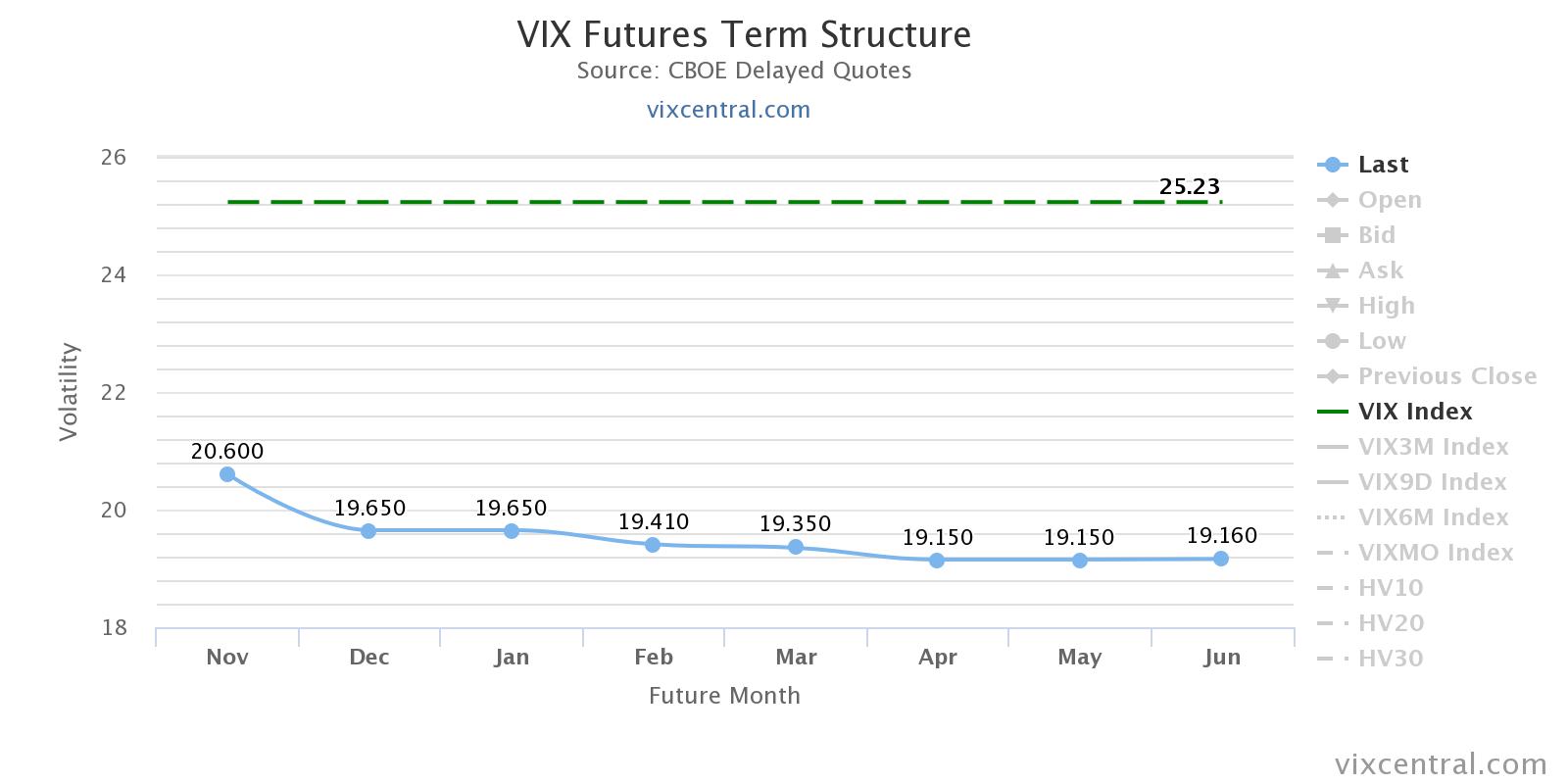This screenshot has height=784, width=1568.
Task: Open the vixcentral.com subtitle link
Action: (x=728, y=110)
